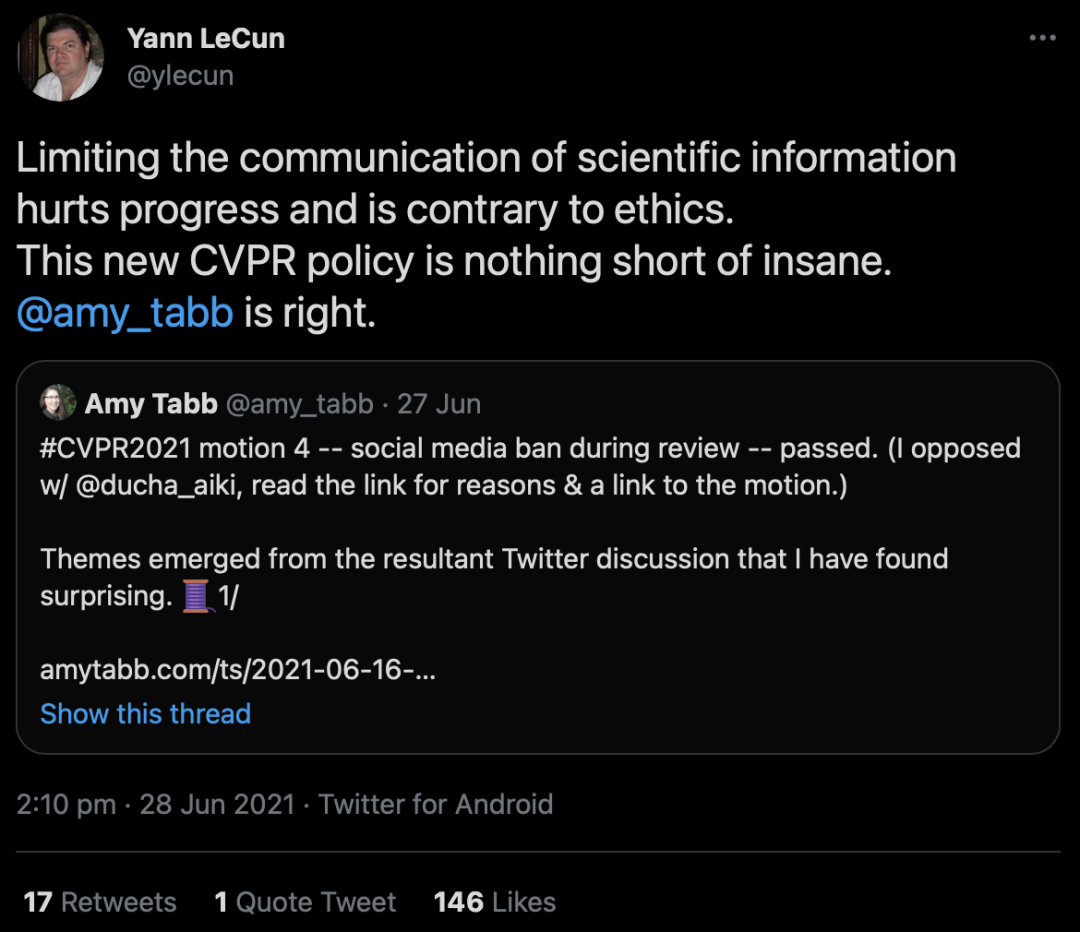The image size is (1080, 932).
Task: Follow the blue @amy_tabb mention in the tweet
Action: [125, 313]
